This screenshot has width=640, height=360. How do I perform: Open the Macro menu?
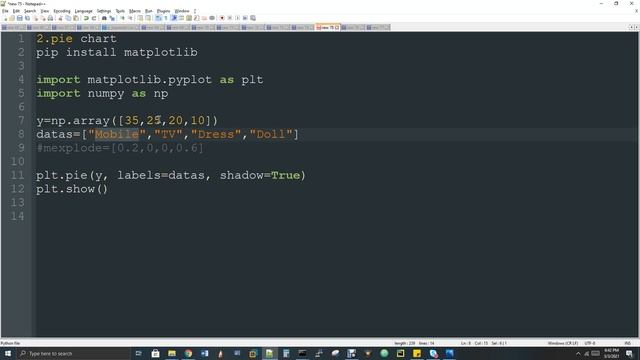[135, 11]
